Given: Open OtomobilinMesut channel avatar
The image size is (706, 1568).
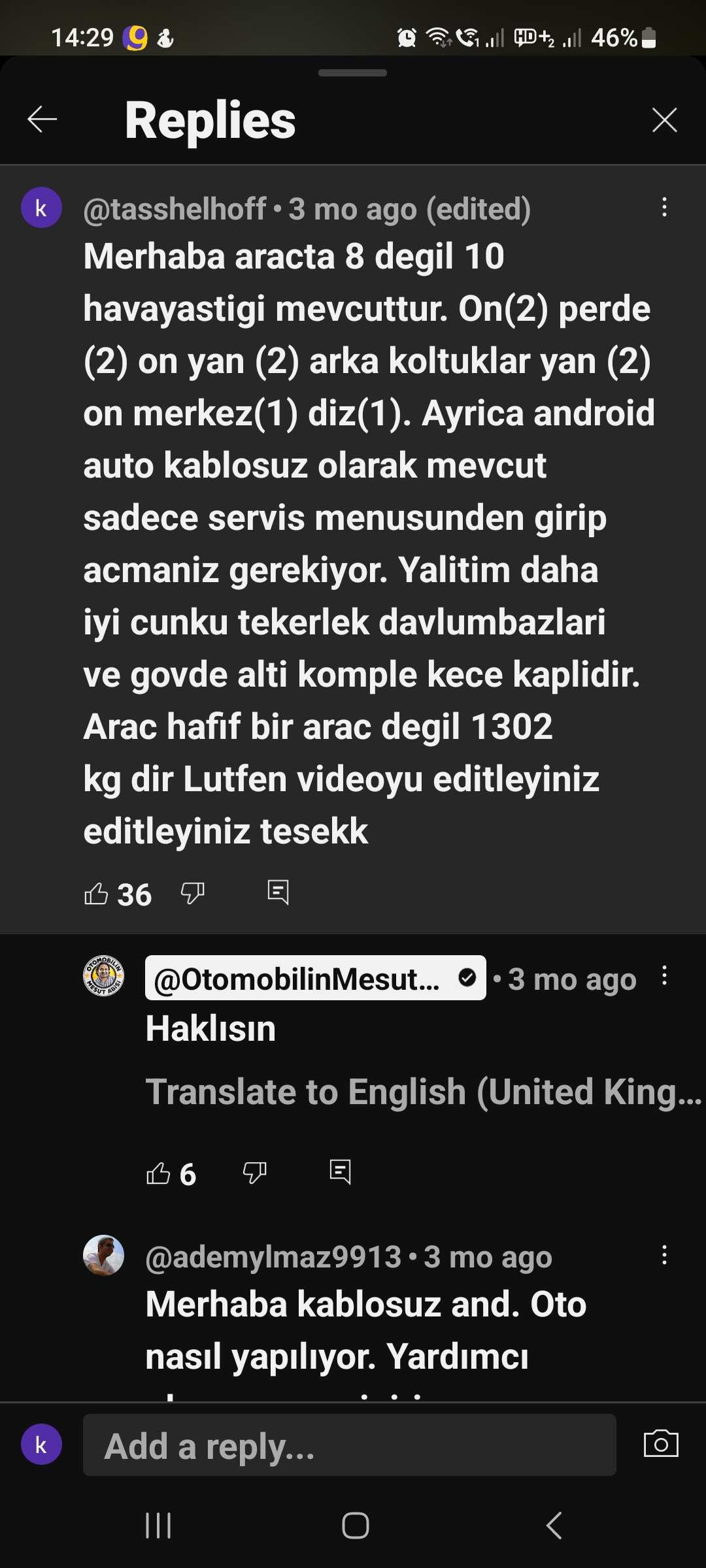Looking at the screenshot, I should (x=103, y=975).
